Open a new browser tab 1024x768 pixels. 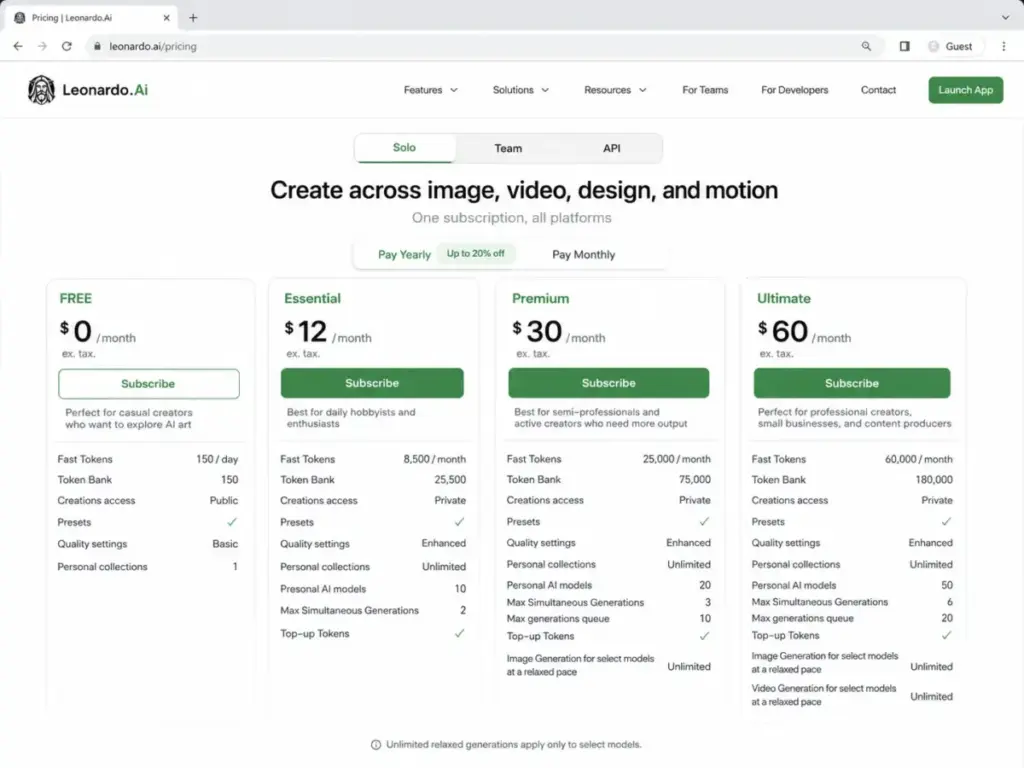point(193,18)
